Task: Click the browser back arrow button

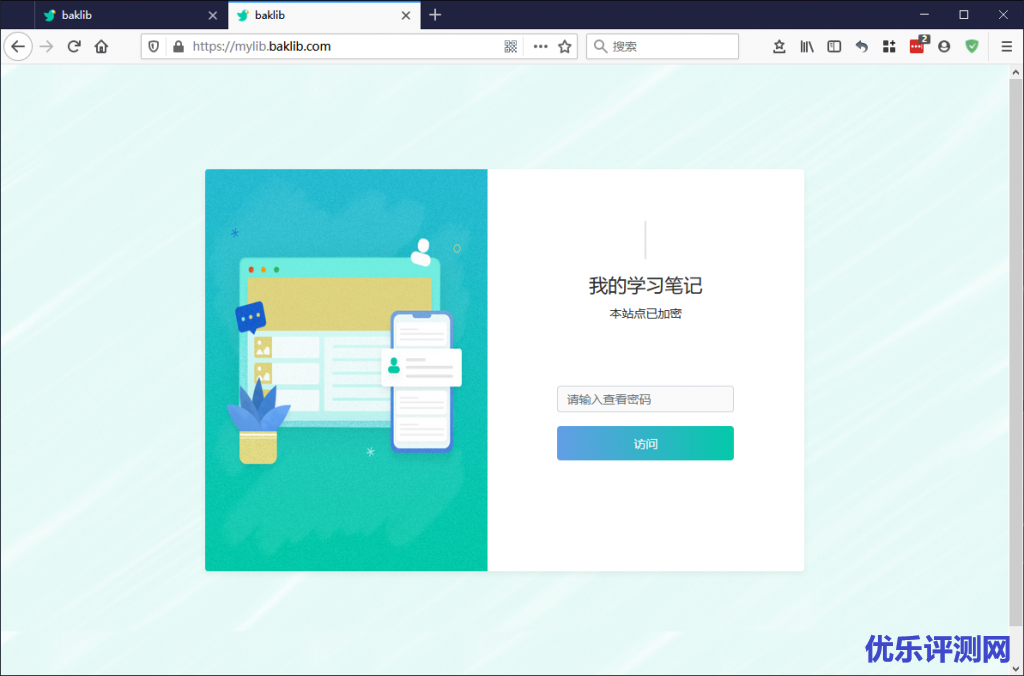Action: (18, 46)
